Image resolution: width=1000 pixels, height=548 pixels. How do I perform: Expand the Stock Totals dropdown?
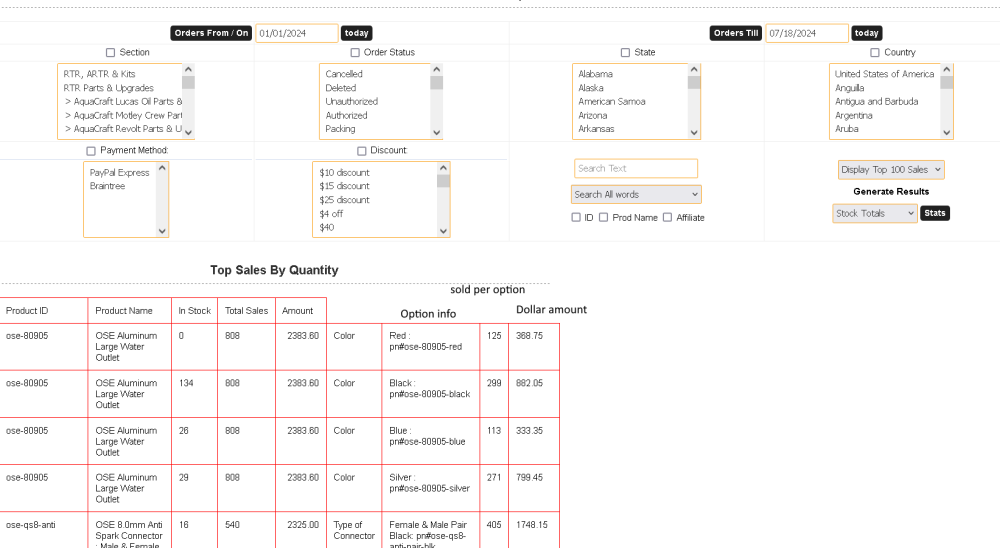[x=874, y=213]
